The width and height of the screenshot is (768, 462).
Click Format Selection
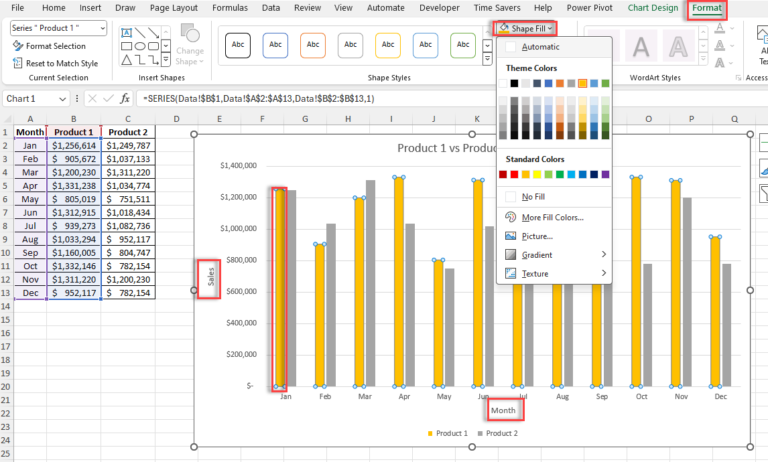pos(49,46)
